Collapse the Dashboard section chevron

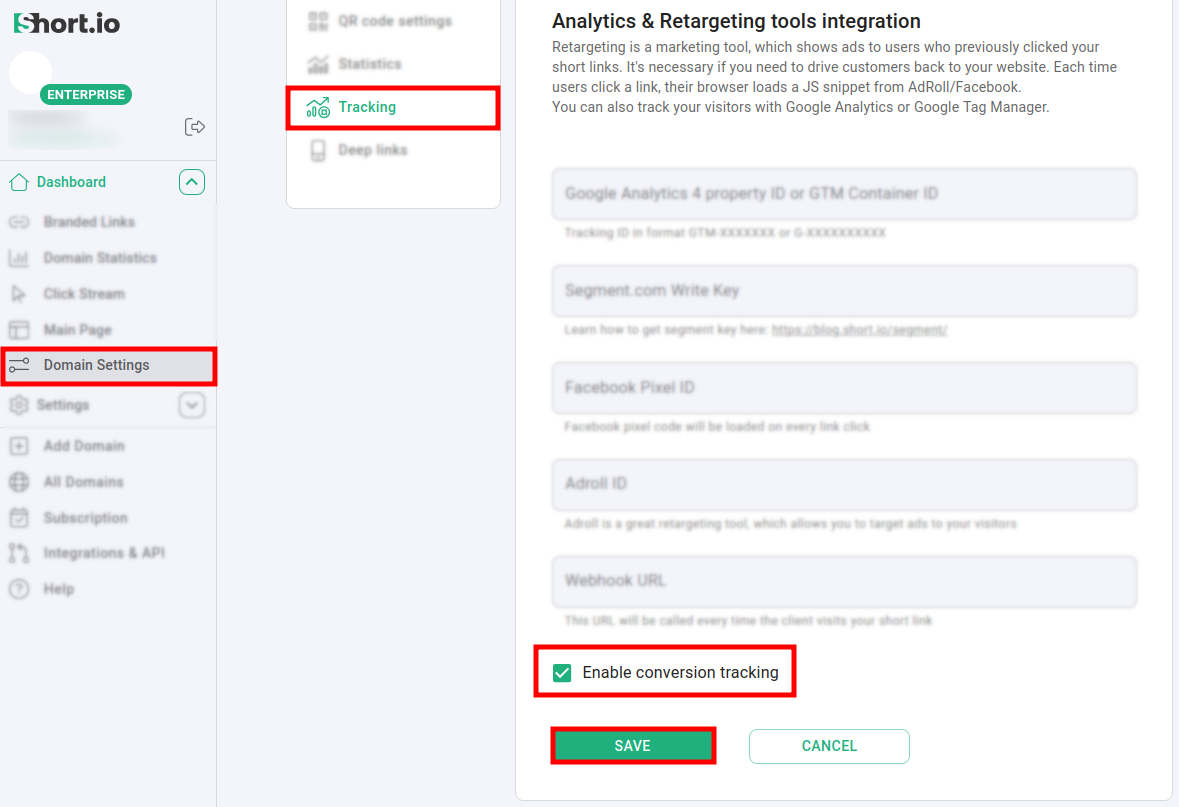point(192,182)
